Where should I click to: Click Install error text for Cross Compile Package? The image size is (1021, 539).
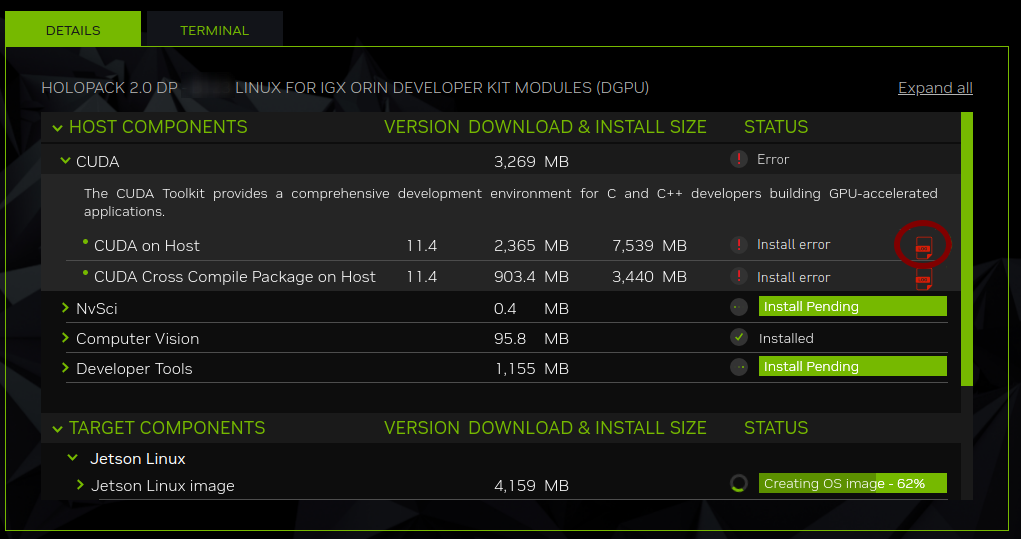(x=793, y=277)
